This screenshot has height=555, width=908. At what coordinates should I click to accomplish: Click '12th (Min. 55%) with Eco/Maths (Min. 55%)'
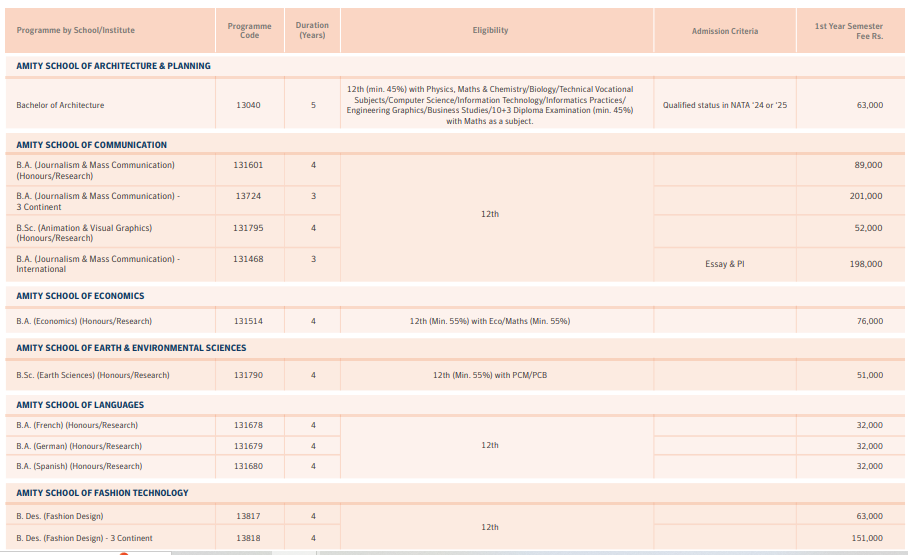click(490, 321)
